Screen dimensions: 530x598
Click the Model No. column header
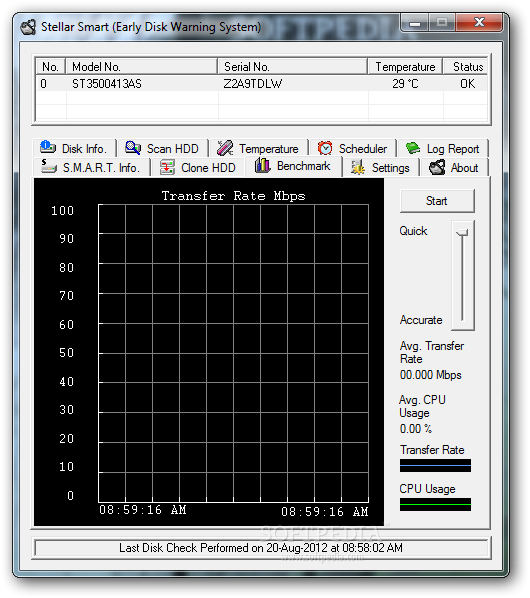pos(142,67)
